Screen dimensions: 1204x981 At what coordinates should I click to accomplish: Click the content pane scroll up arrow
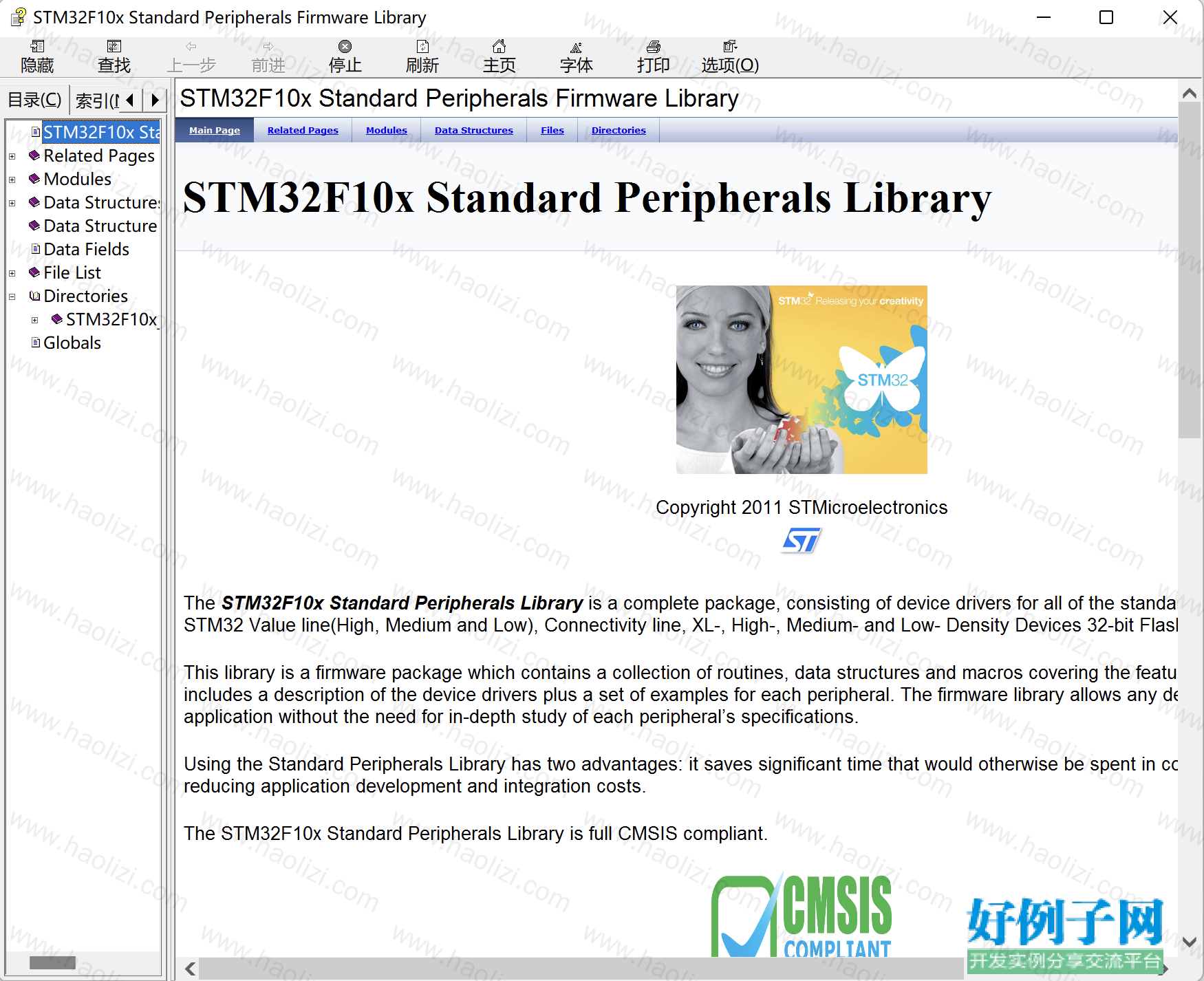pos(1189,93)
